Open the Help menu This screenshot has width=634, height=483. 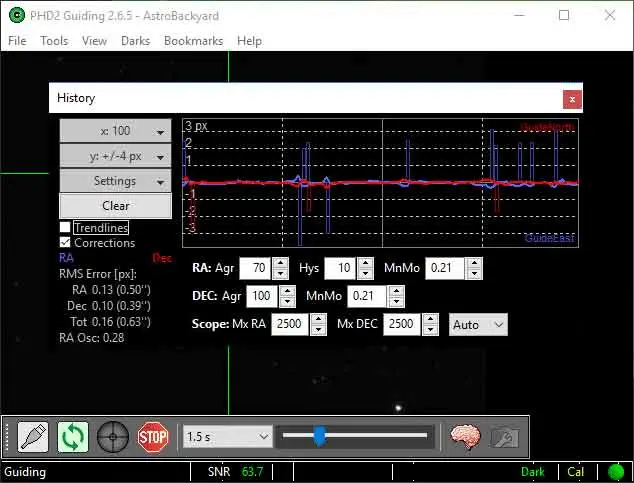[x=249, y=41]
